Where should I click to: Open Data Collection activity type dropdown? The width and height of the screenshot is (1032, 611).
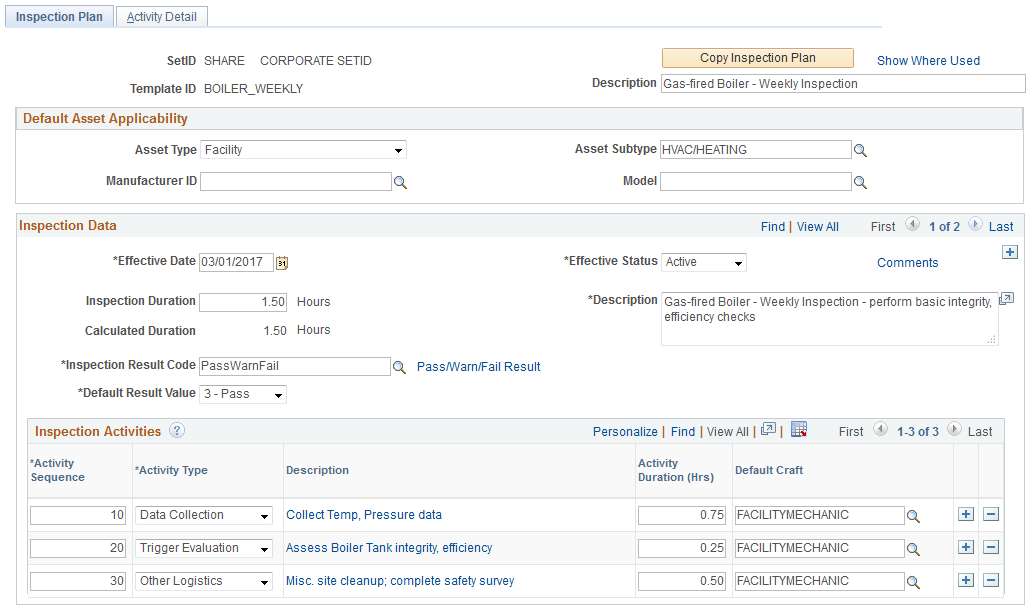204,516
